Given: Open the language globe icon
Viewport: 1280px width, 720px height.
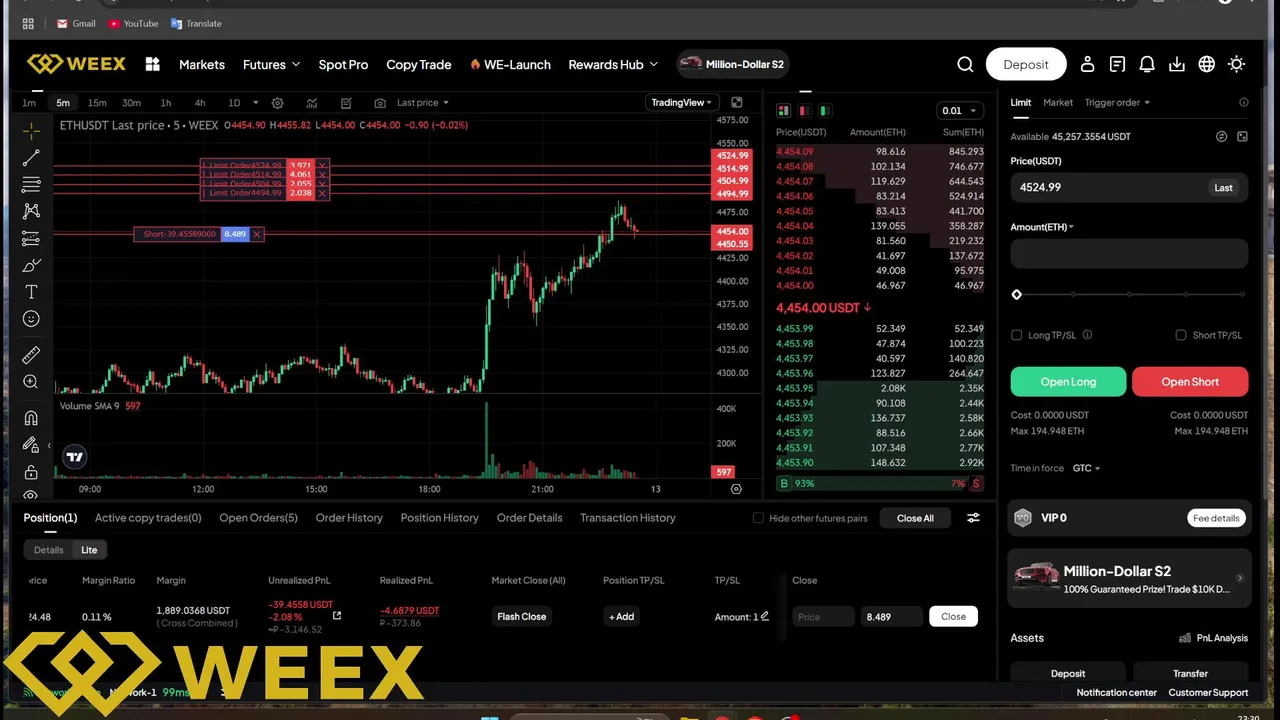Looking at the screenshot, I should tap(1207, 64).
